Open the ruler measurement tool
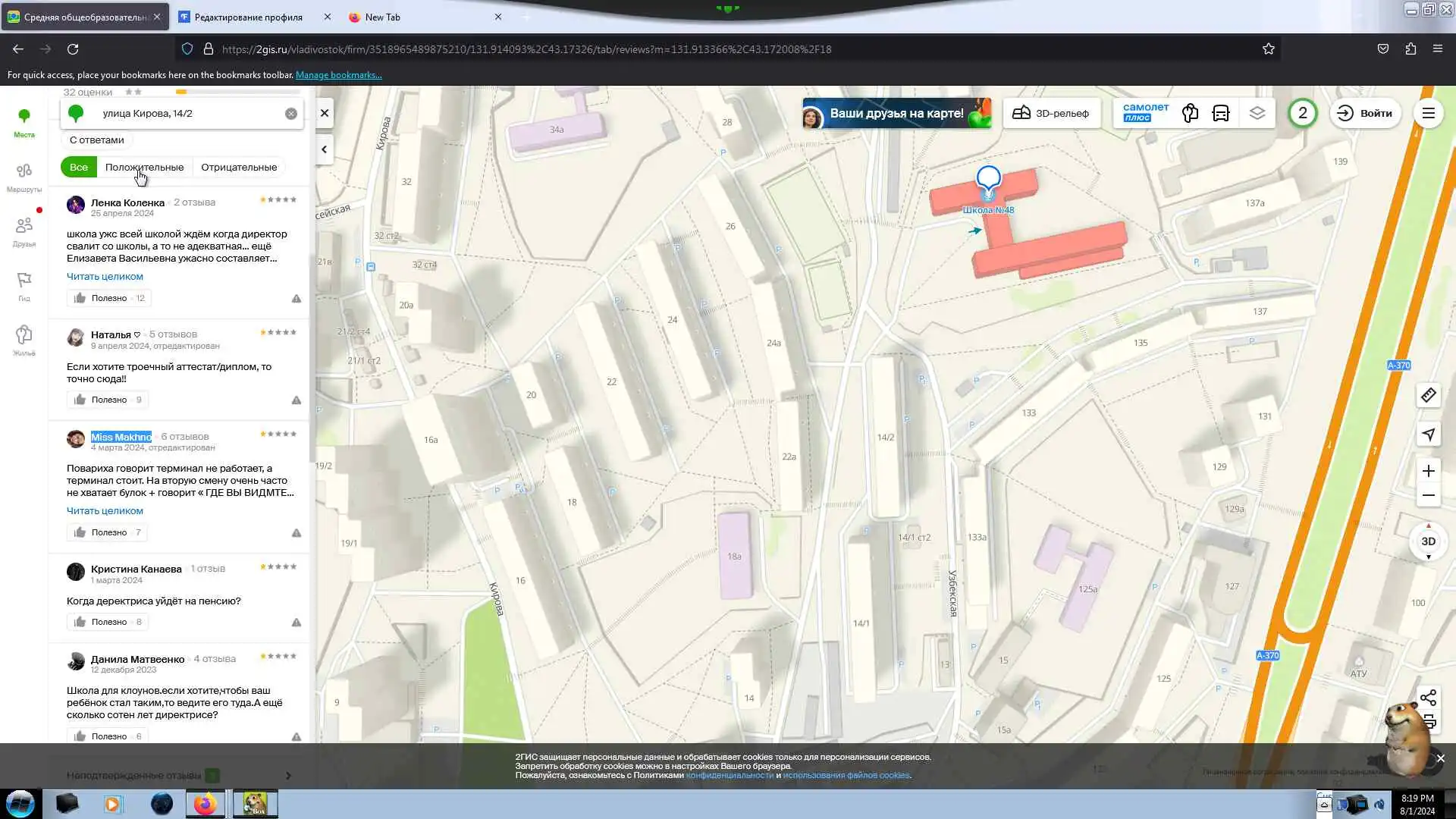 pos(1428,395)
